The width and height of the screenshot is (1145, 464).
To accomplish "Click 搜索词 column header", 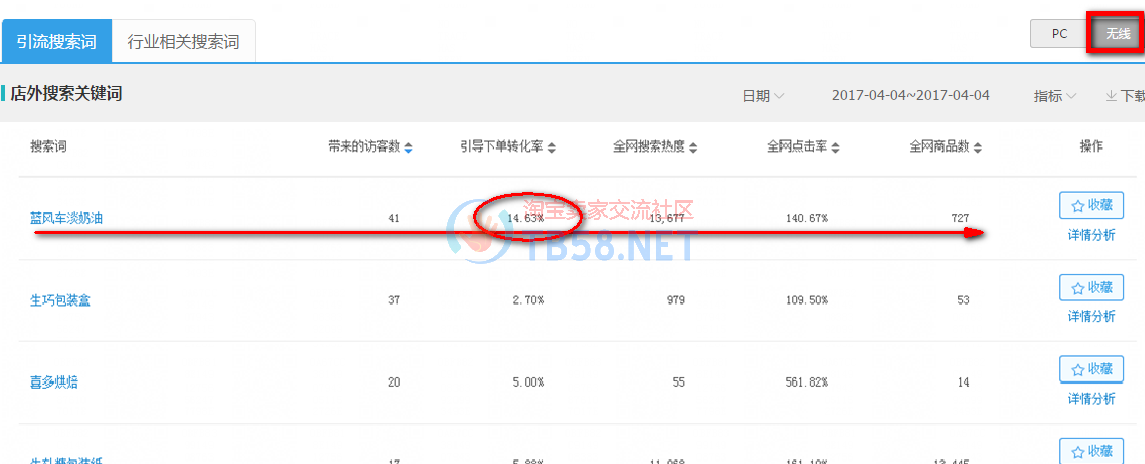I will click(48, 147).
